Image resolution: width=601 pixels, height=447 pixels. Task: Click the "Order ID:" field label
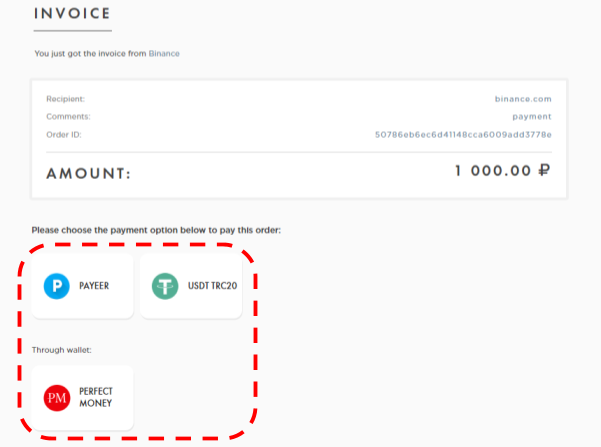(64, 133)
